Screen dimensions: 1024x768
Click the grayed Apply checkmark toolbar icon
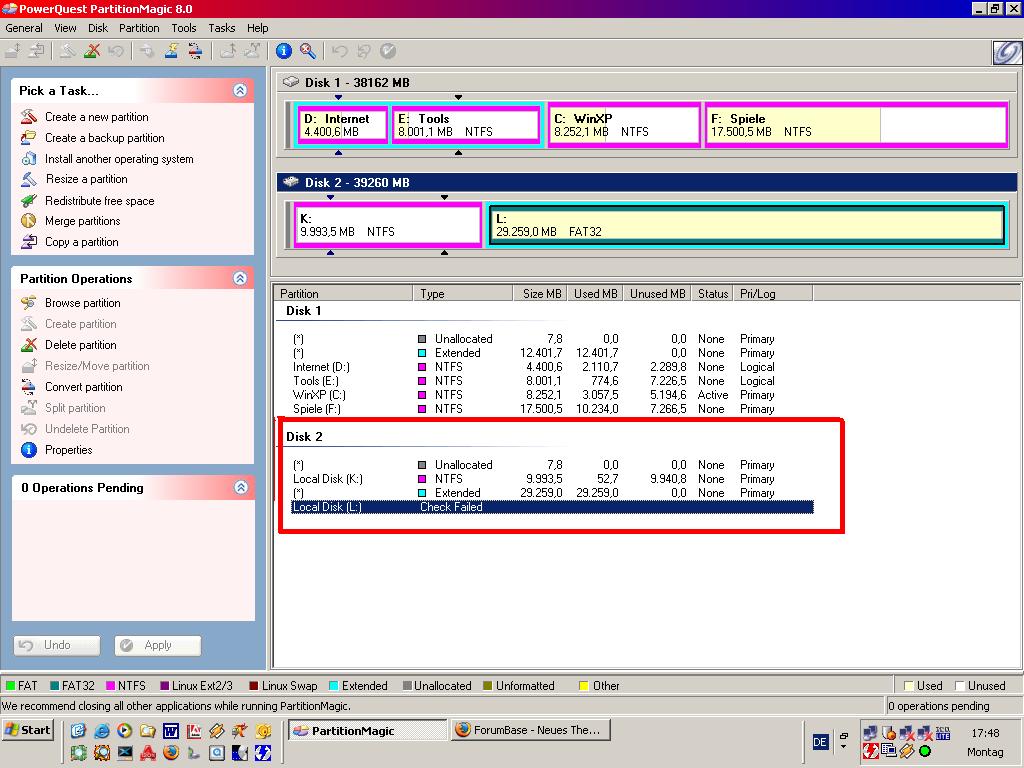tap(388, 51)
